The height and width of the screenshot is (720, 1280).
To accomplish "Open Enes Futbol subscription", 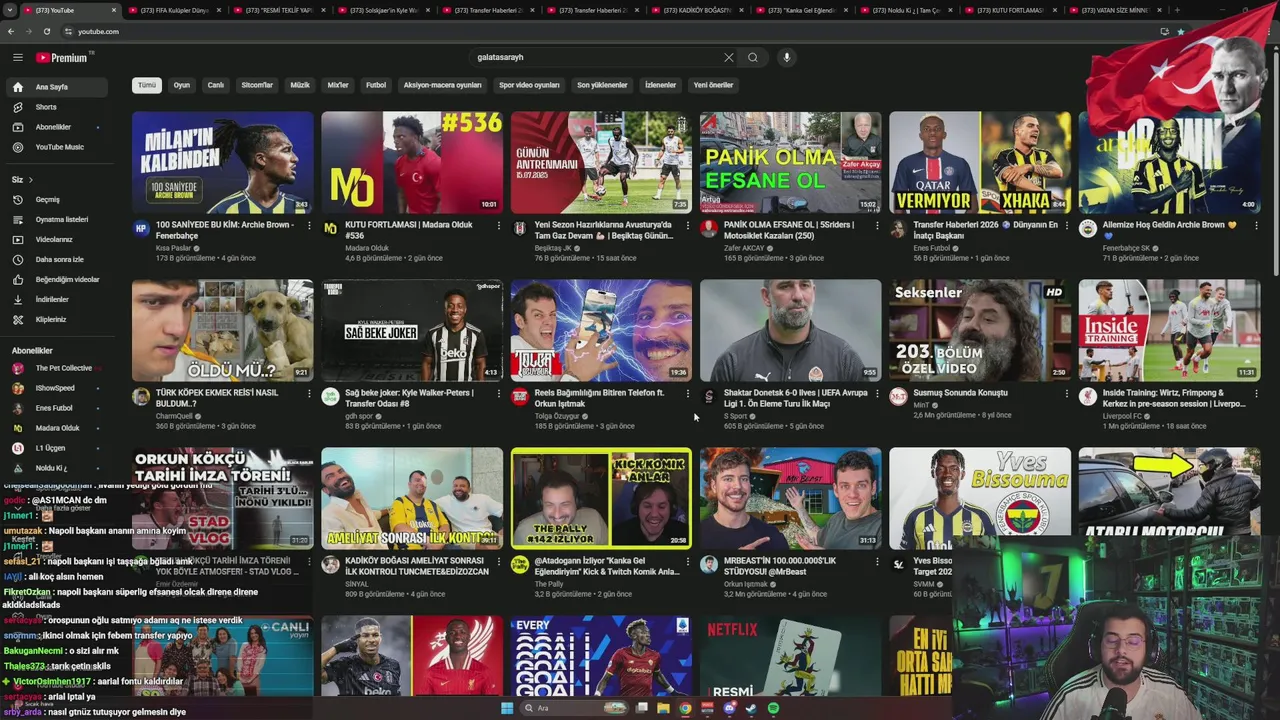I will tap(56, 408).
